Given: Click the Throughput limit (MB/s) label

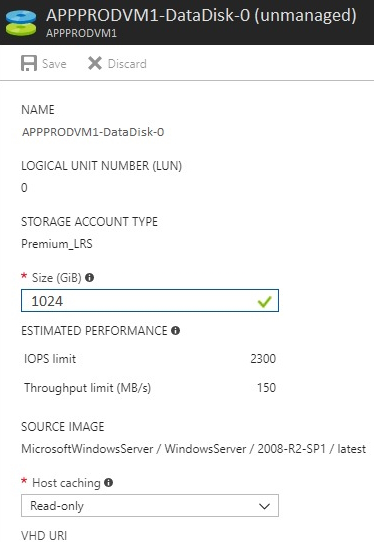Looking at the screenshot, I should [87, 388].
